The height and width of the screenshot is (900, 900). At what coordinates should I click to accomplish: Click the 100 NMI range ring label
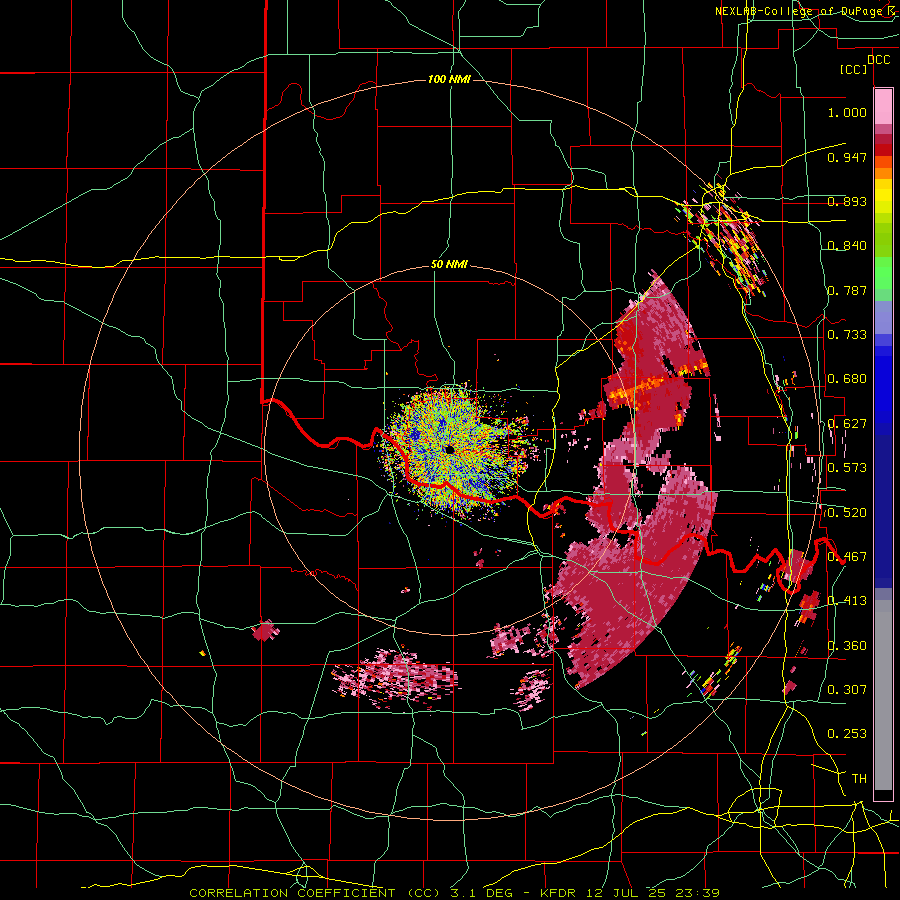(x=449, y=79)
